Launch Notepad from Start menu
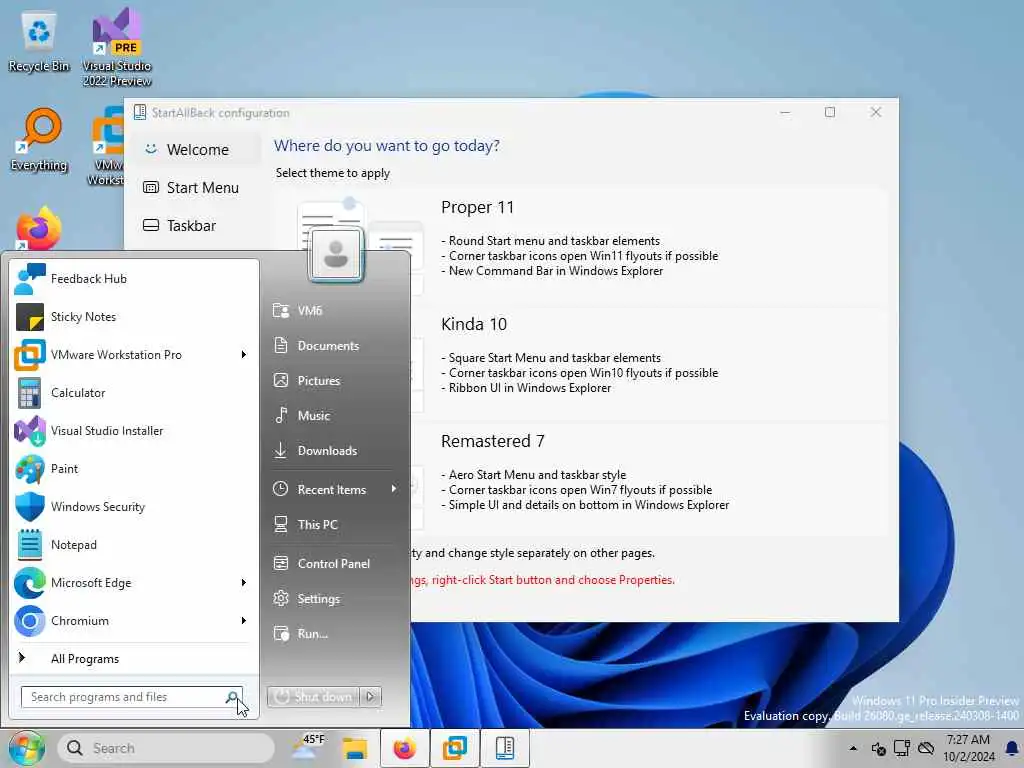1024x768 pixels. (x=134, y=545)
